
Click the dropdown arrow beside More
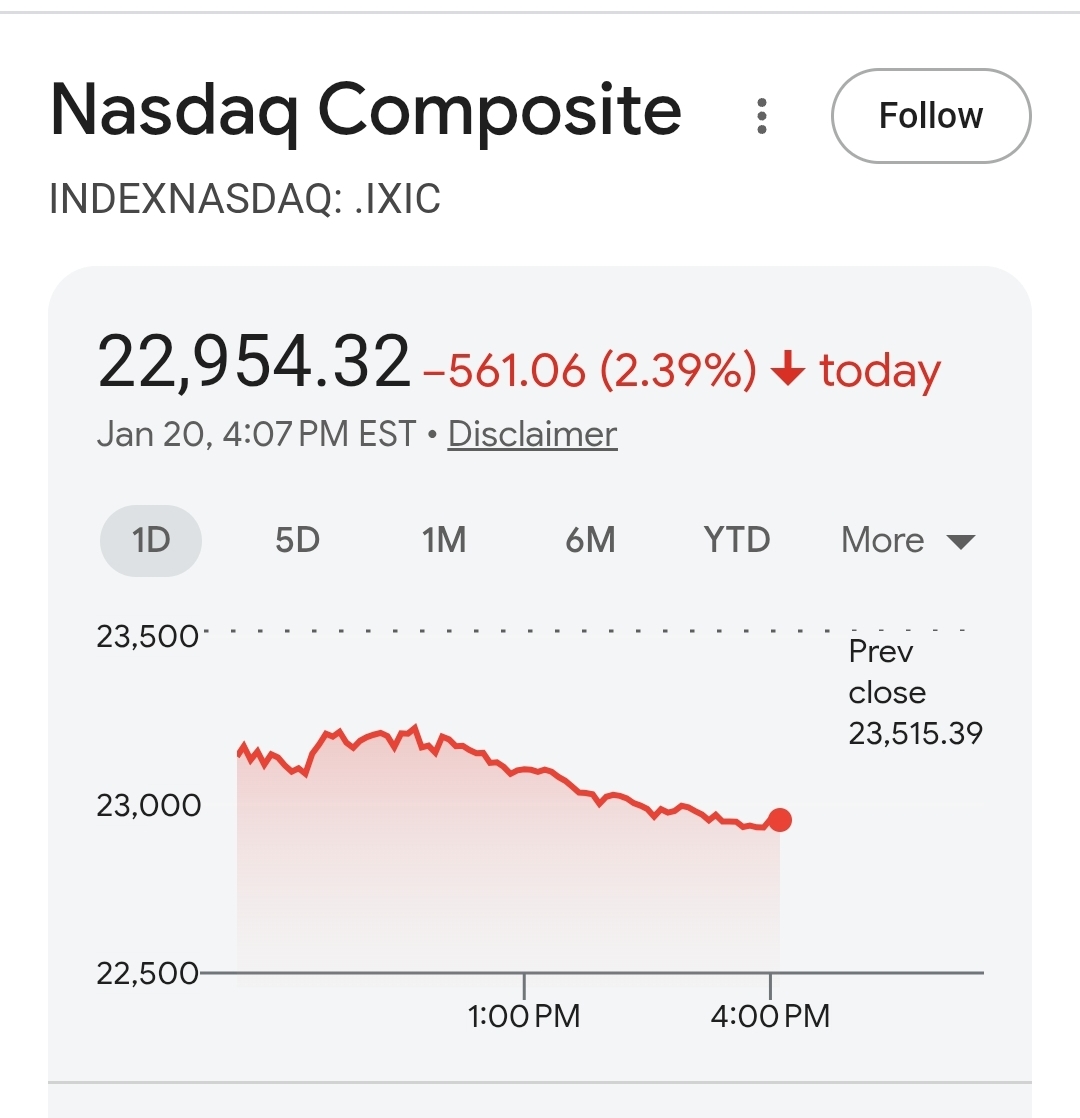[960, 542]
